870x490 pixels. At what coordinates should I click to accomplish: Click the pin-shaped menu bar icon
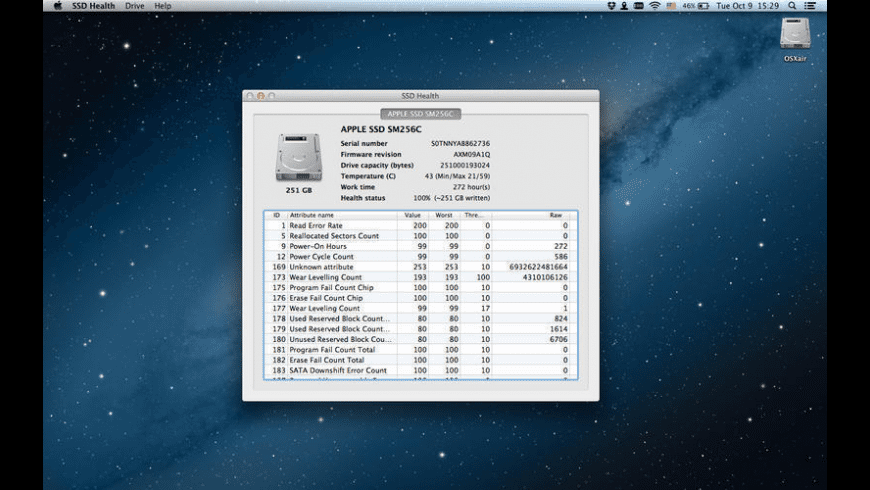(x=624, y=6)
